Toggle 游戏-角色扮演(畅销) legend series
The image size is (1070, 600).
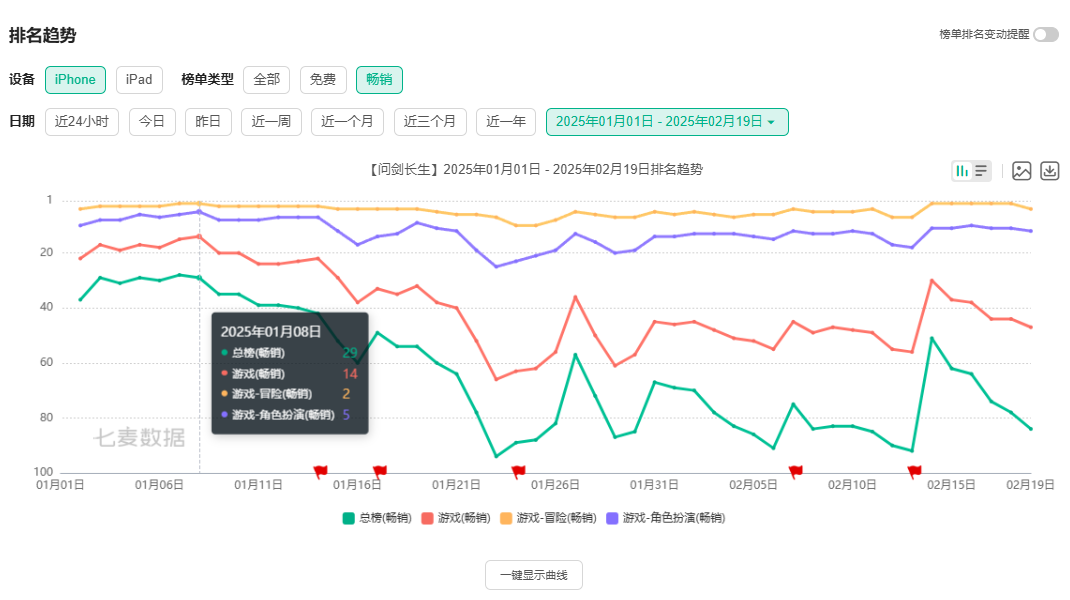coord(665,518)
